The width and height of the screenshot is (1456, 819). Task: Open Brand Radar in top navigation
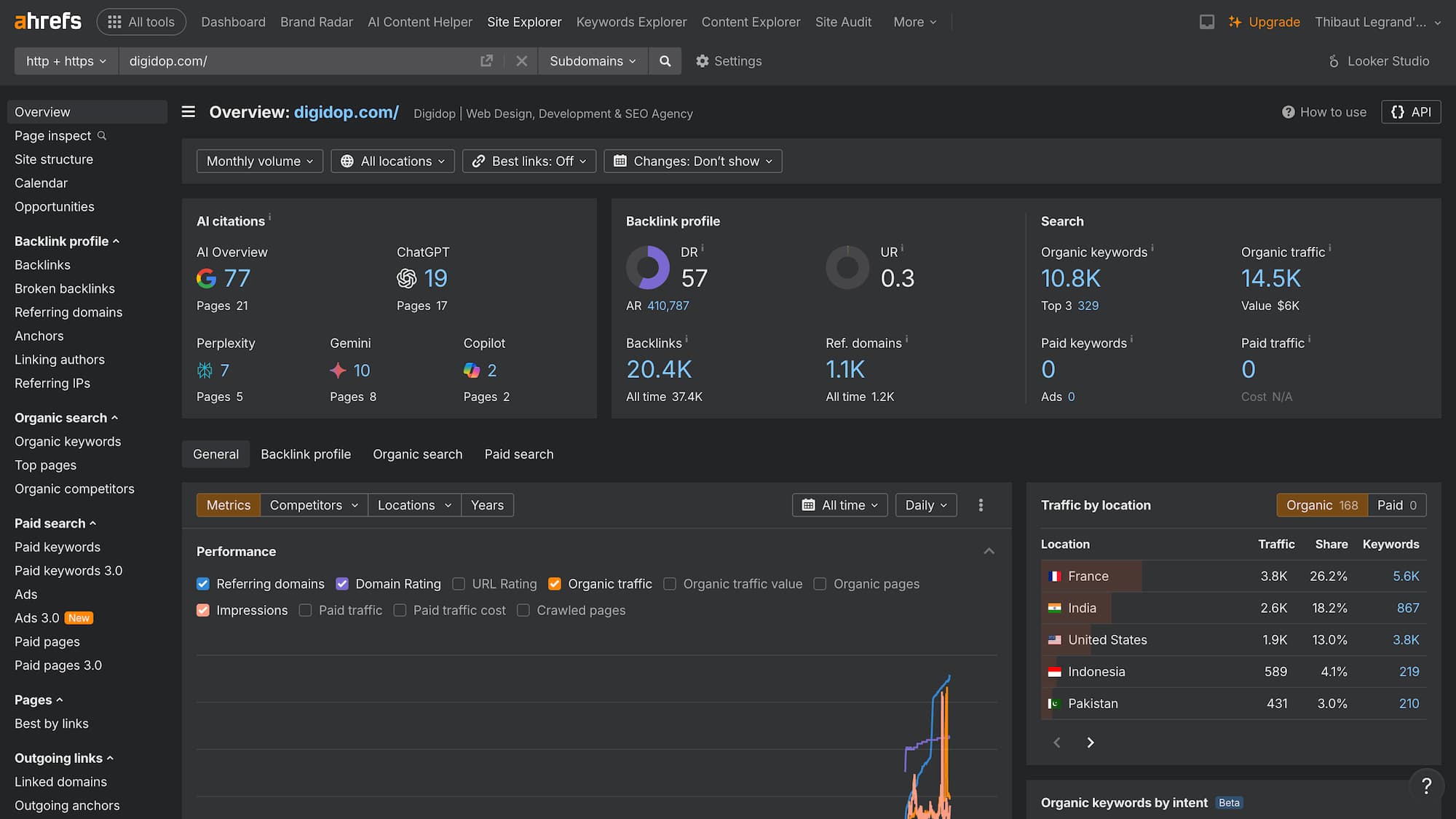click(317, 22)
